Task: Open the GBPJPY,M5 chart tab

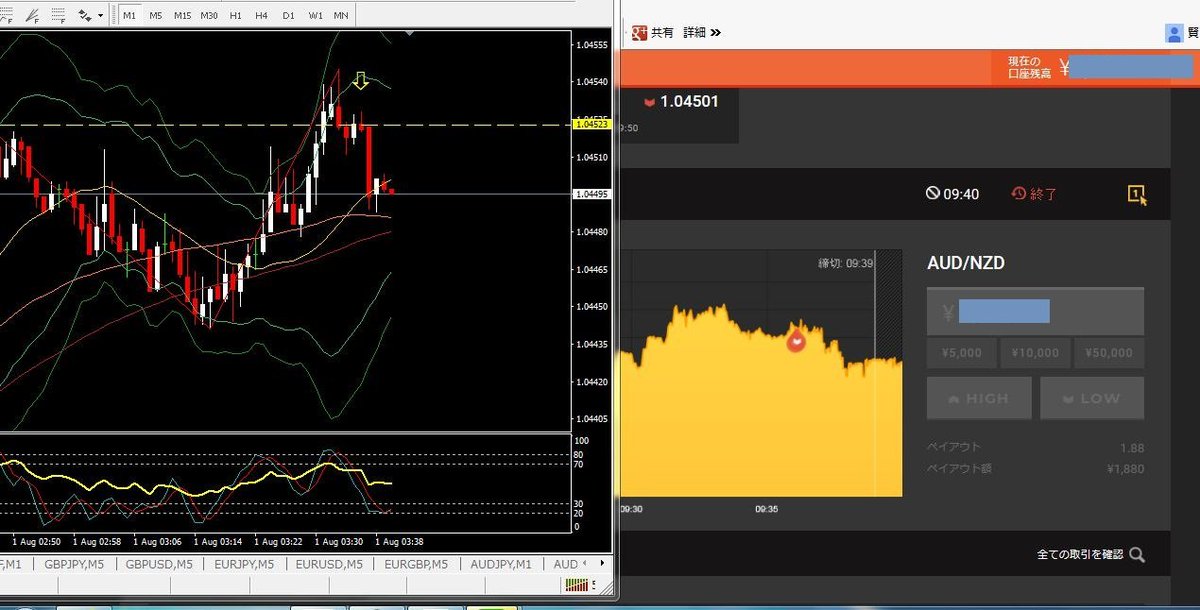Action: pyautogui.click(x=75, y=564)
